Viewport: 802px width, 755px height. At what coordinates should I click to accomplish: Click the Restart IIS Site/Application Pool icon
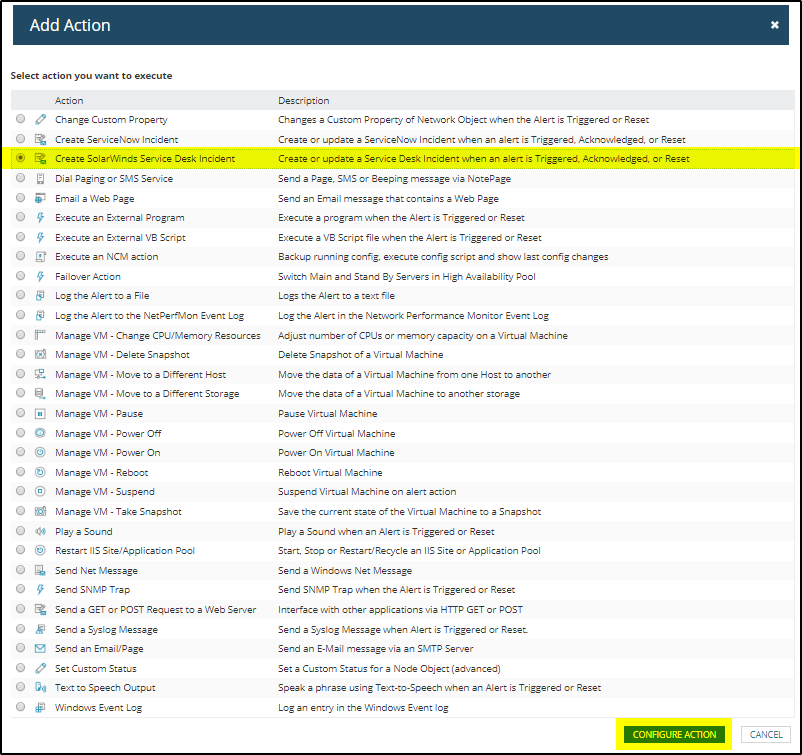click(x=40, y=550)
